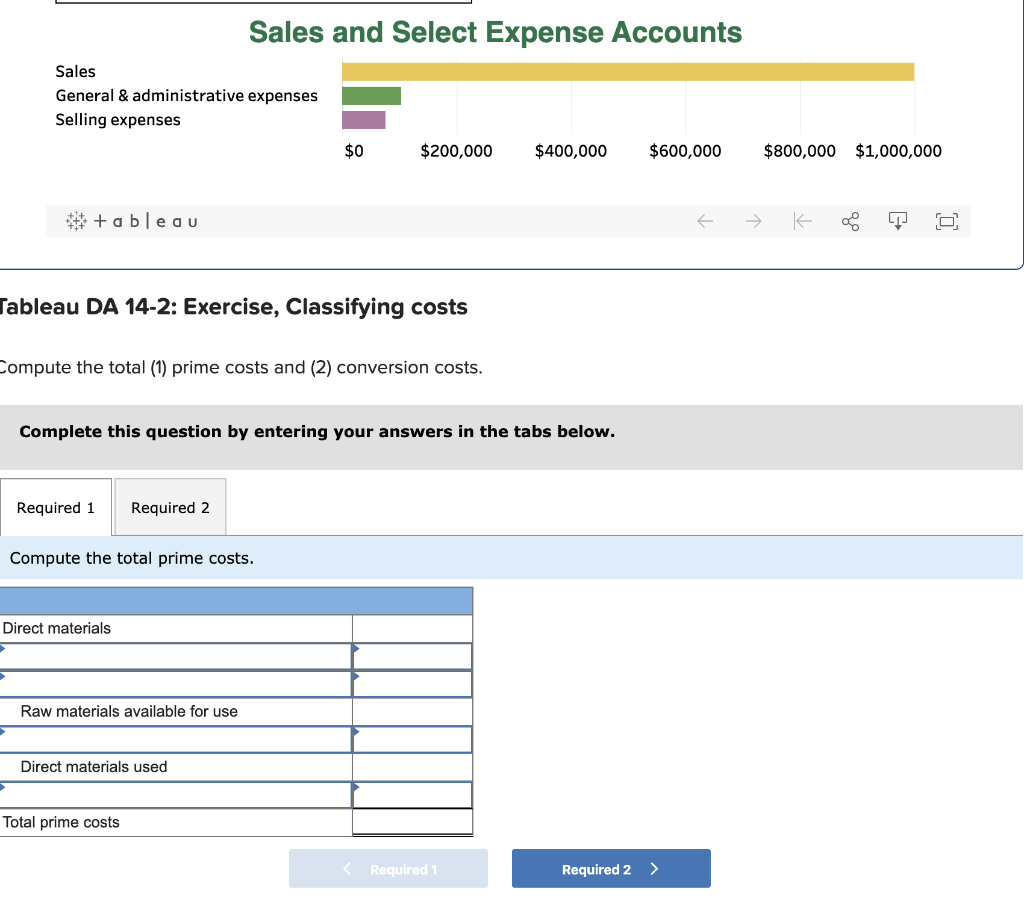
Task: Click General & administrative expenses label
Action: pyautogui.click(x=186, y=95)
